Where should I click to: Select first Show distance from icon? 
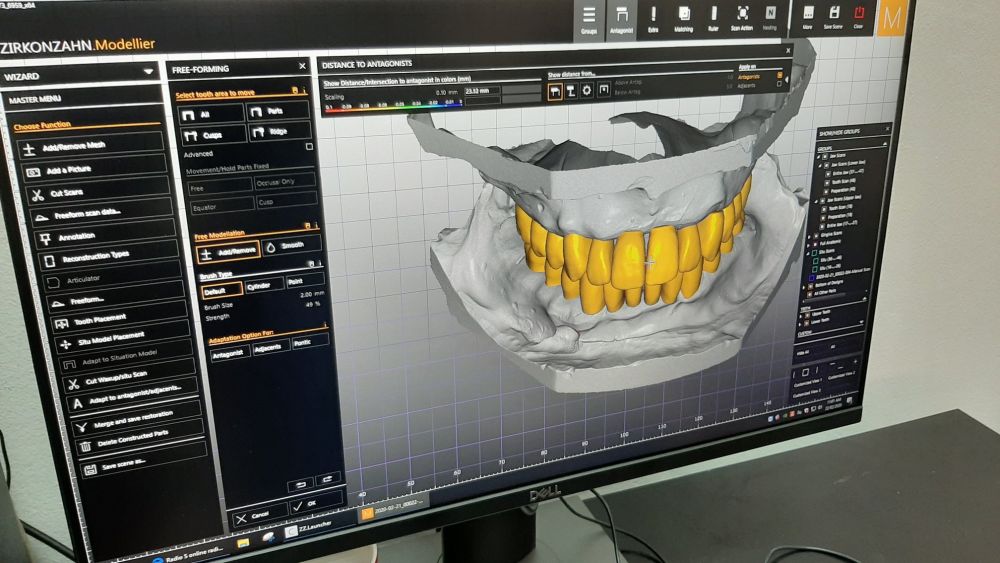pos(554,92)
